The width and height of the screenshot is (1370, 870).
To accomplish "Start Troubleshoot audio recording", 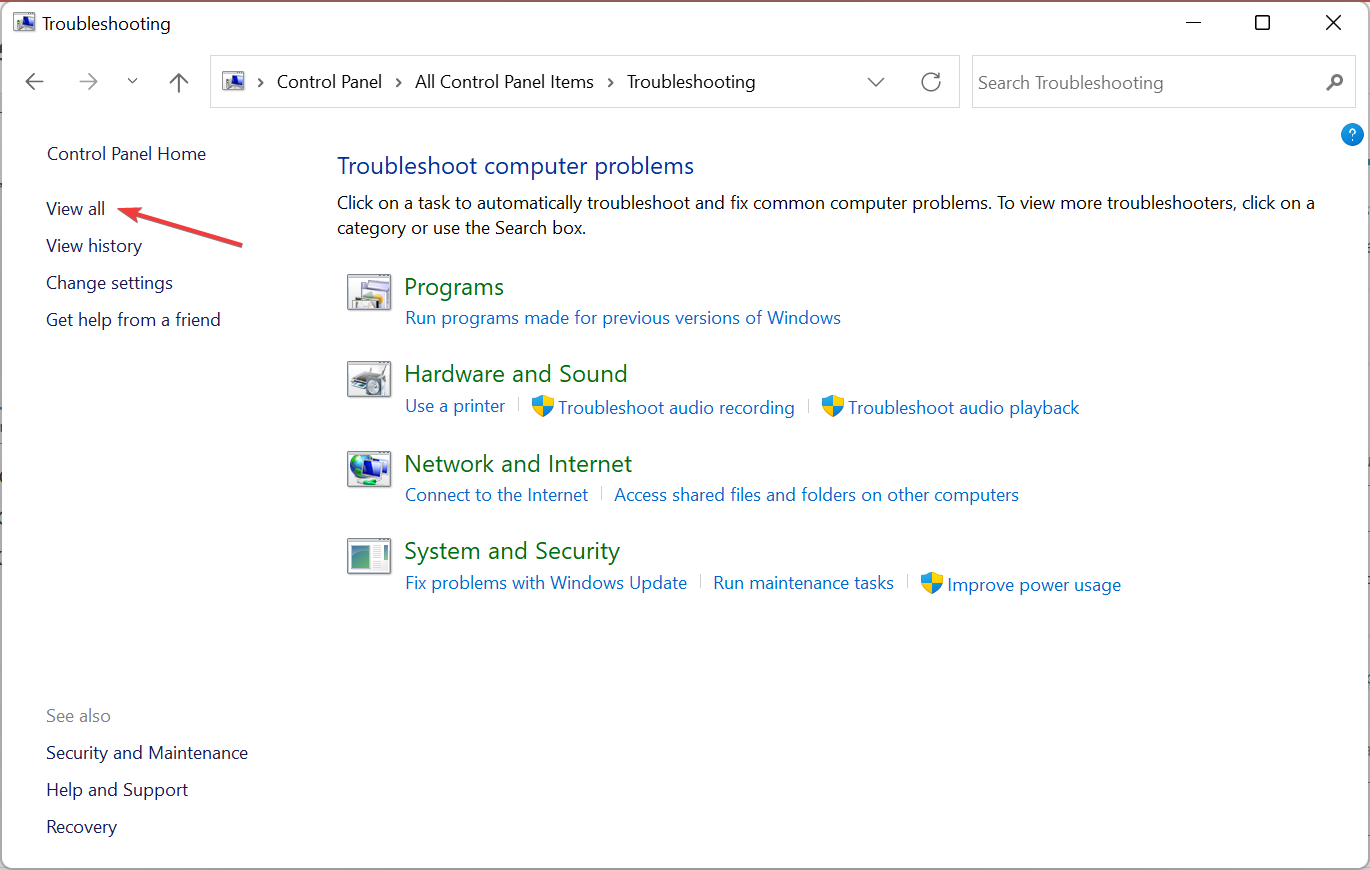I will click(x=676, y=408).
